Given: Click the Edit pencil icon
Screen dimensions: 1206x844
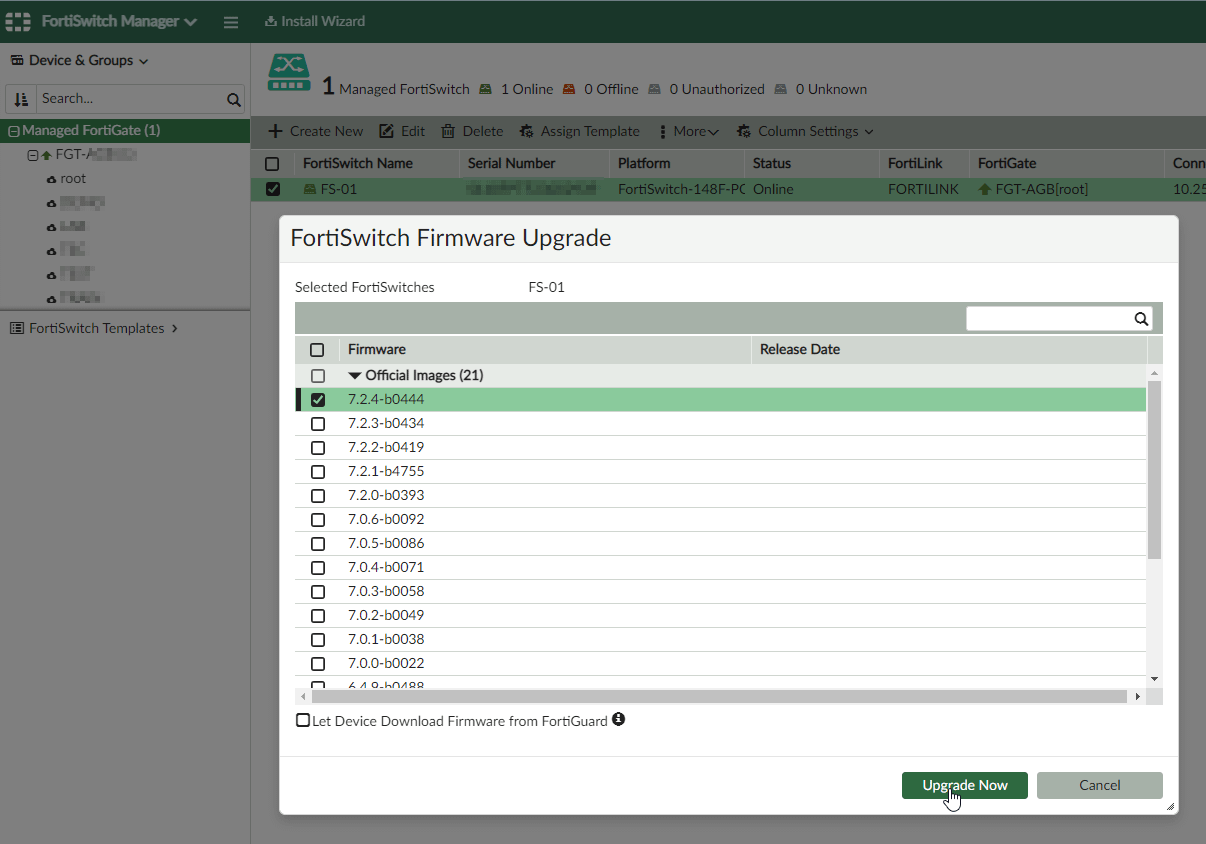Looking at the screenshot, I should 386,131.
